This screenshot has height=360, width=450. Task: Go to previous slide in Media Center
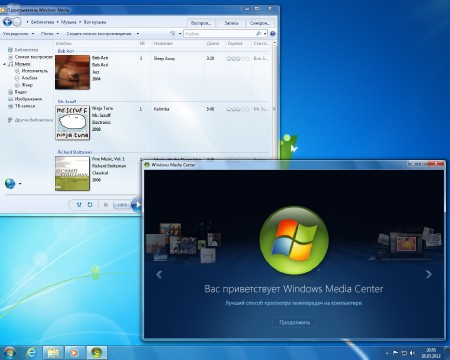click(159, 274)
